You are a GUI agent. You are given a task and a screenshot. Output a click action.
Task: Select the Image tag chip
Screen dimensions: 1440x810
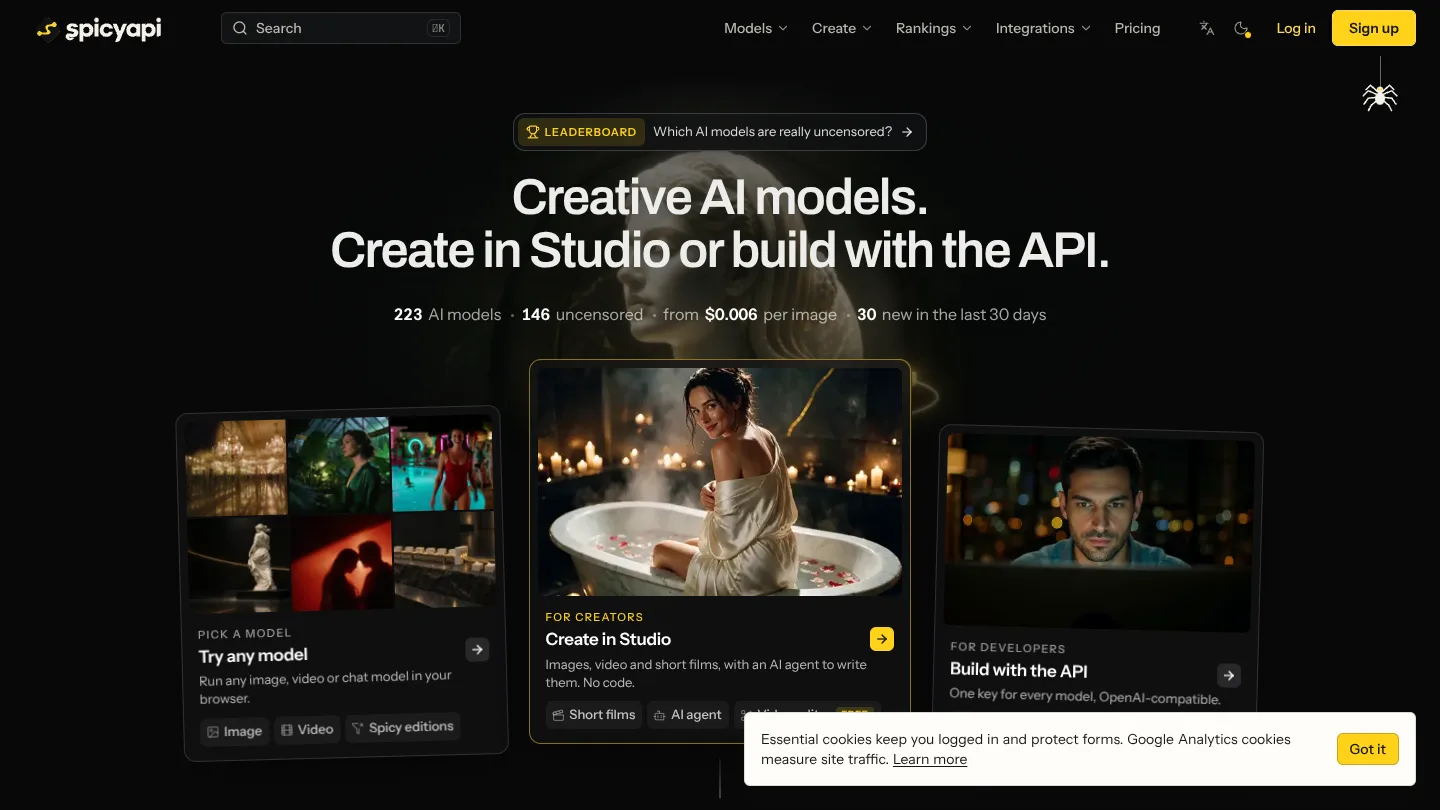235,732
